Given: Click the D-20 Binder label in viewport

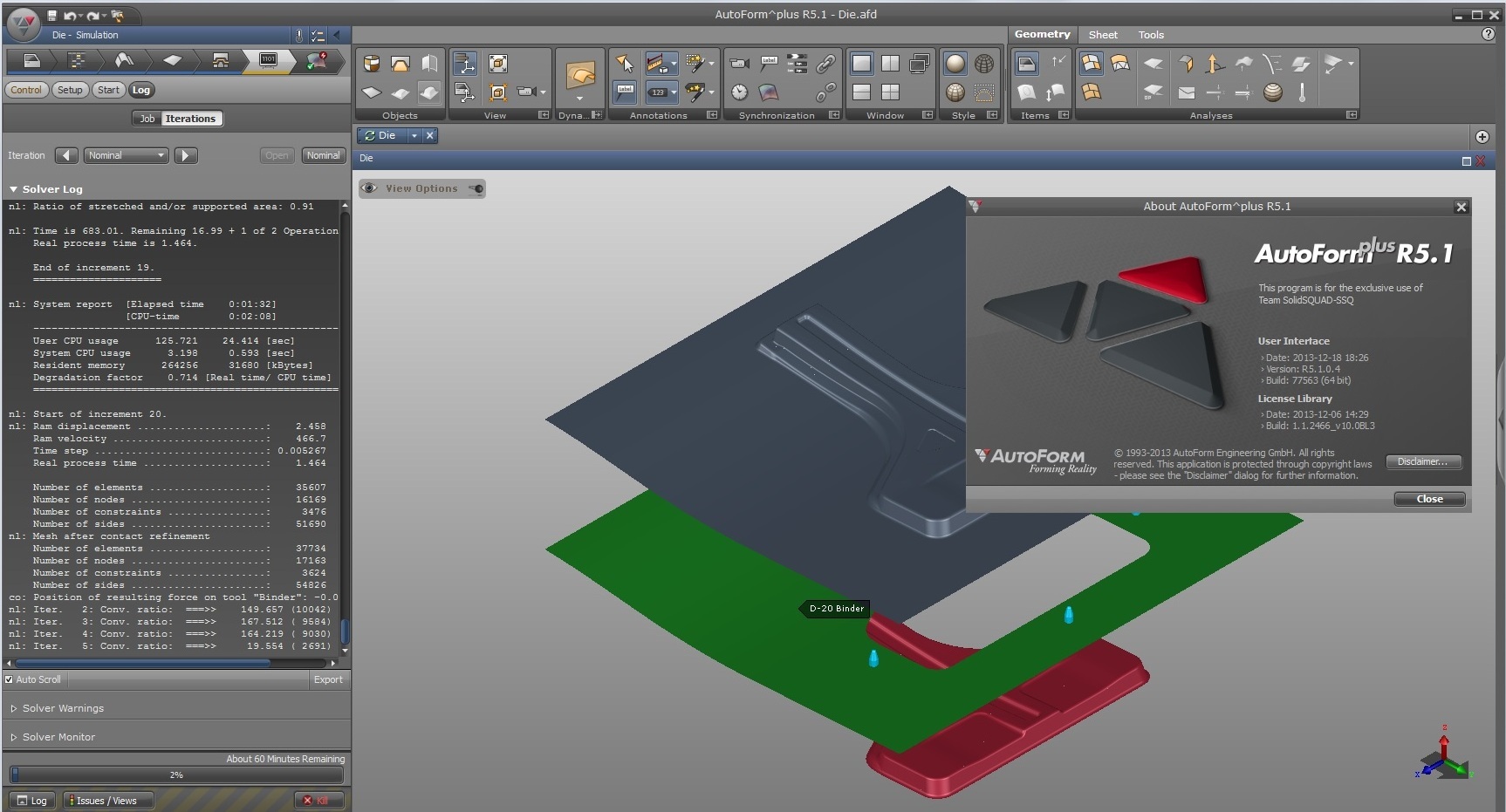Looking at the screenshot, I should pos(836,609).
